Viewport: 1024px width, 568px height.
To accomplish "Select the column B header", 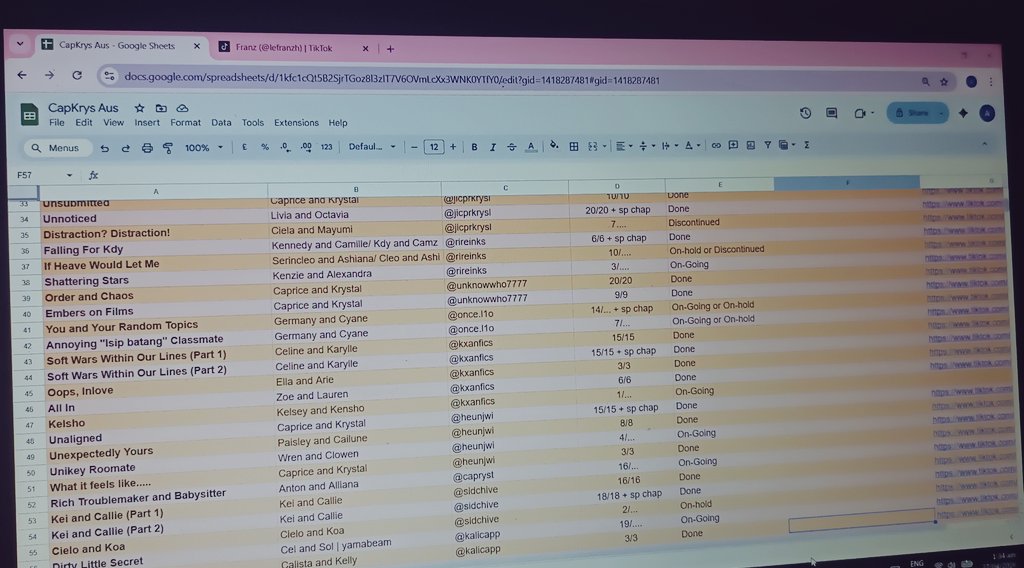I will pyautogui.click(x=355, y=189).
